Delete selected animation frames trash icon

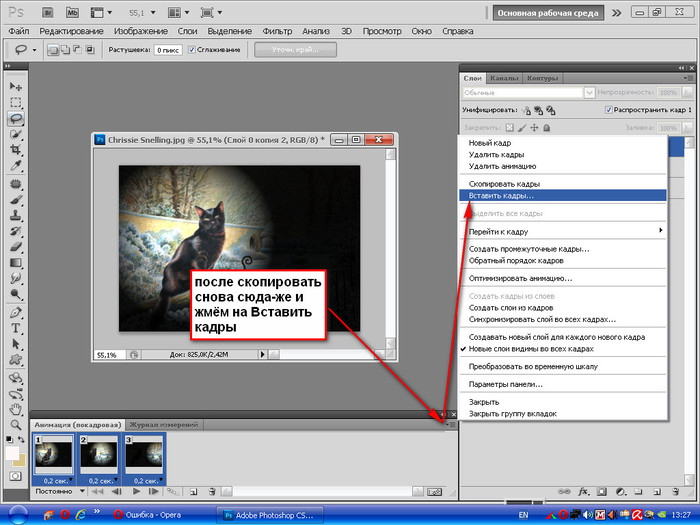click(212, 492)
